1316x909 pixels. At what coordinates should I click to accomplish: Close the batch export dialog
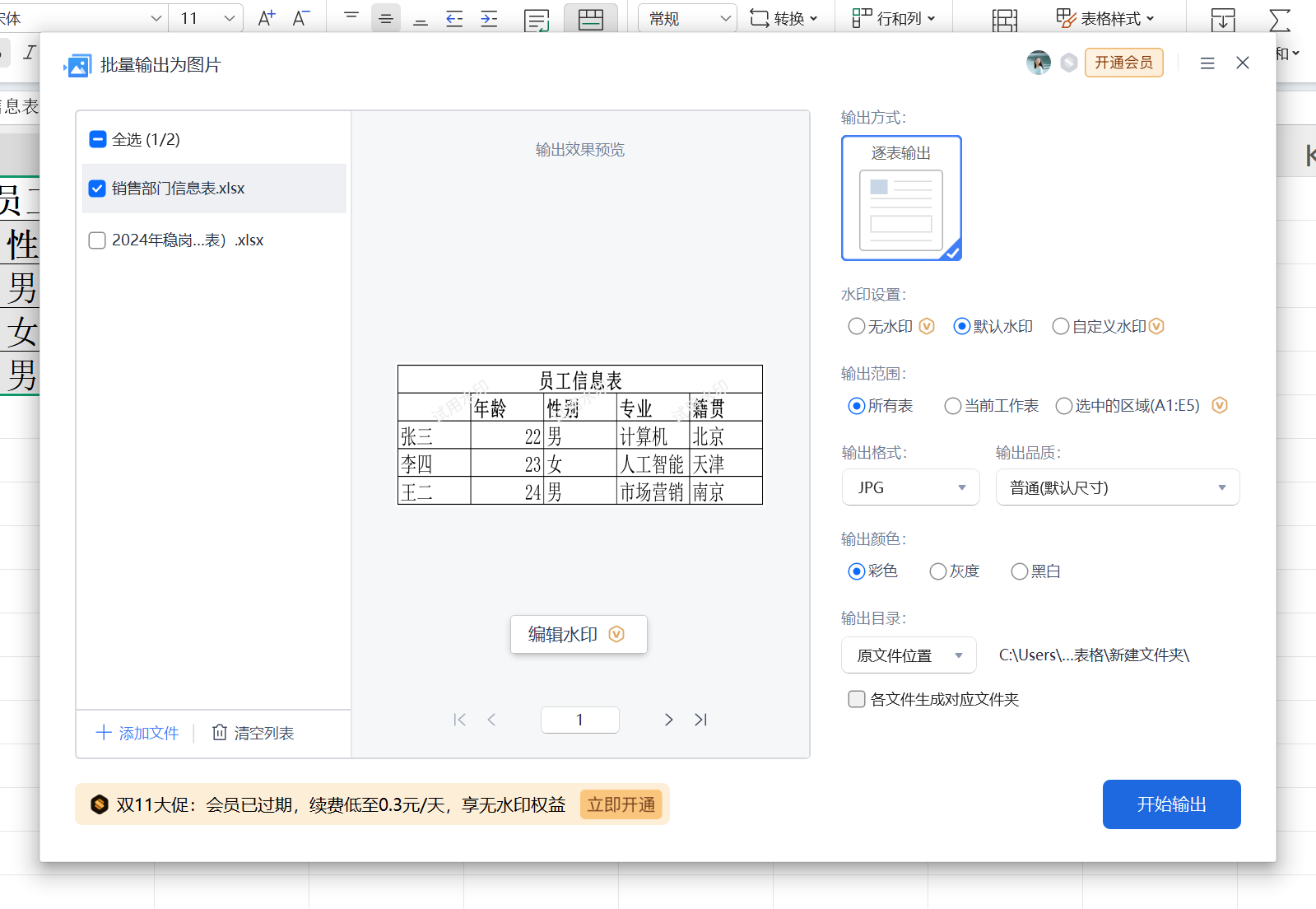click(1243, 63)
